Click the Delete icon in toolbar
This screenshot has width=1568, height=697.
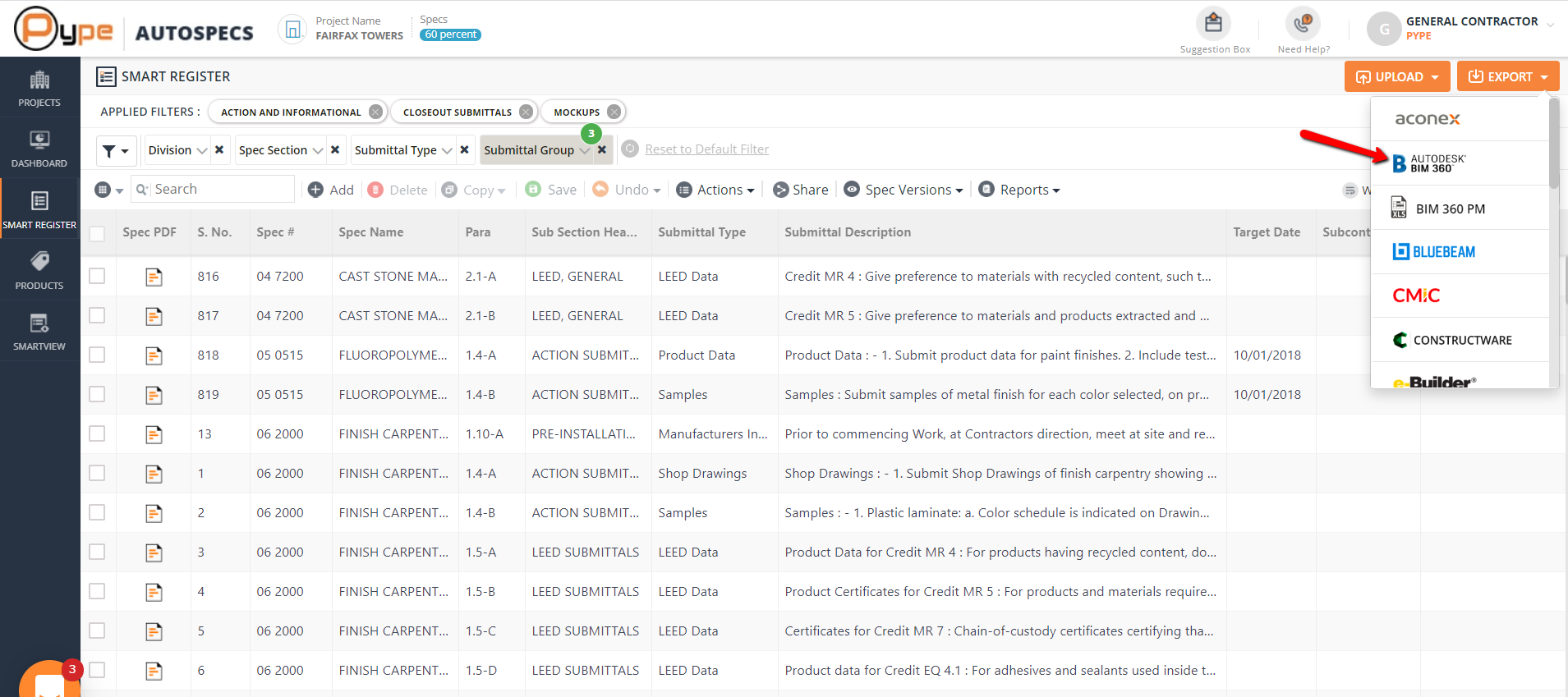coord(375,190)
